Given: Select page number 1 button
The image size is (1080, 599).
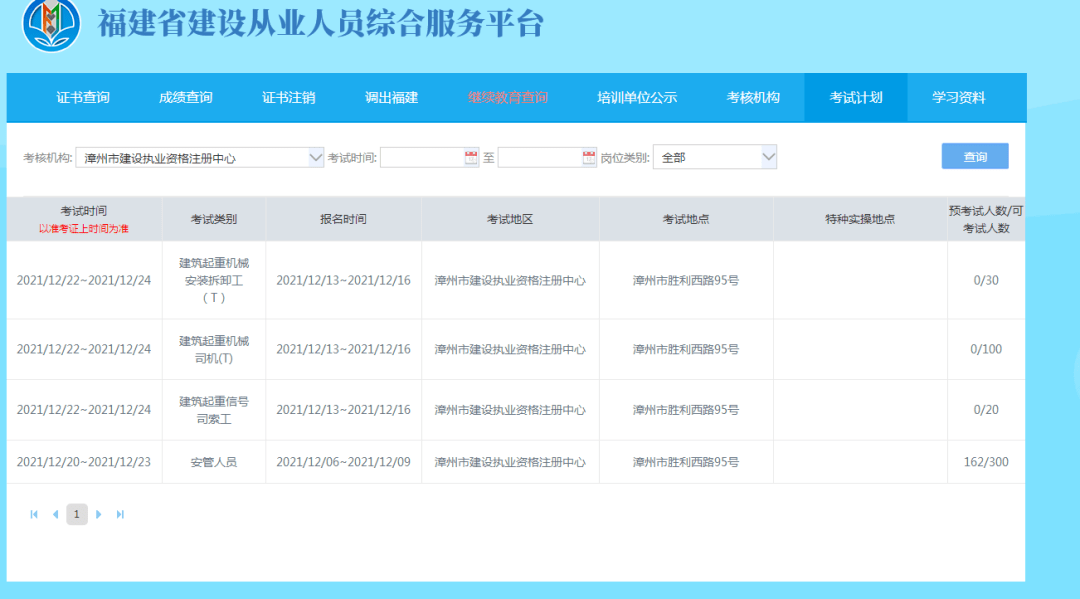Looking at the screenshot, I should point(76,514).
